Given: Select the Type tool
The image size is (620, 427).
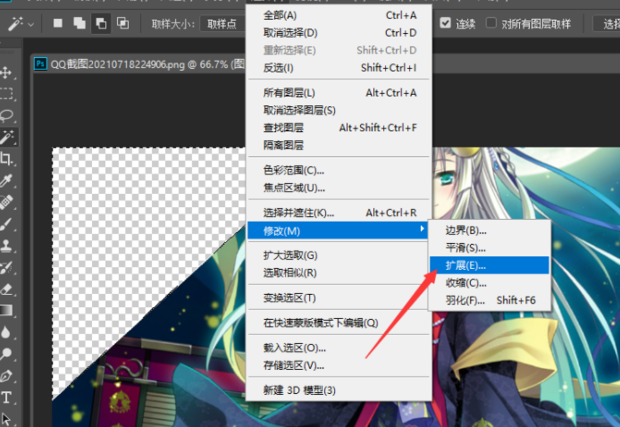Looking at the screenshot, I should click(6, 397).
